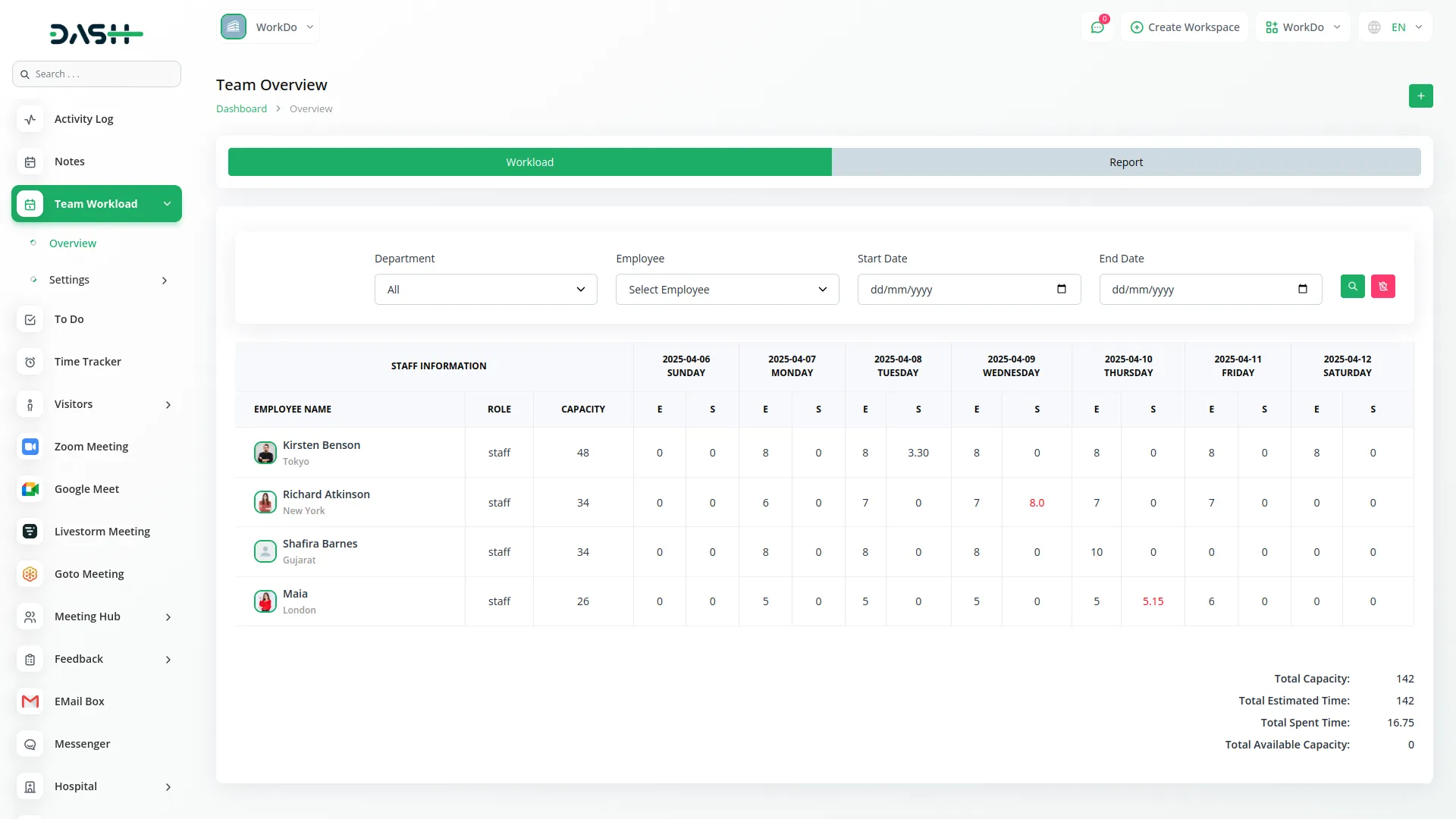The width and height of the screenshot is (1456, 819).
Task: Open the Select Employee dropdown
Action: 726,289
